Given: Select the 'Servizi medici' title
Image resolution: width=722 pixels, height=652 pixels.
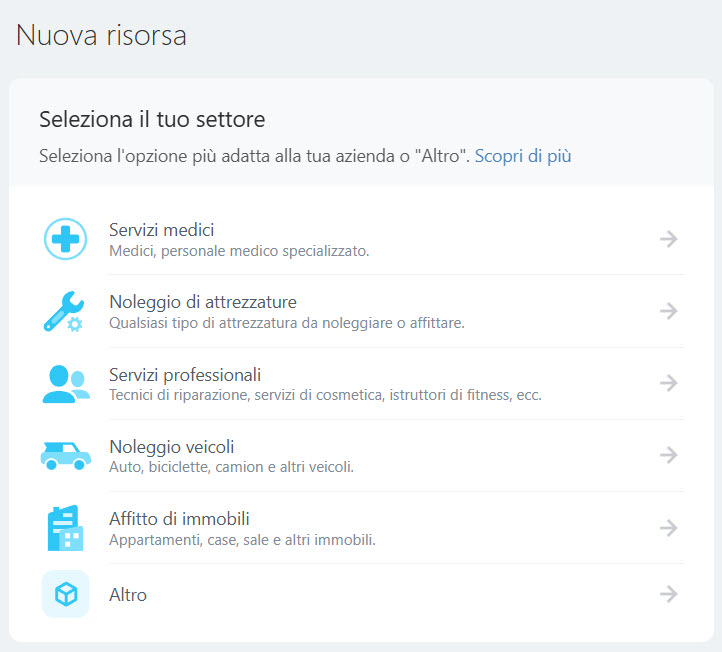Looking at the screenshot, I should tap(161, 230).
